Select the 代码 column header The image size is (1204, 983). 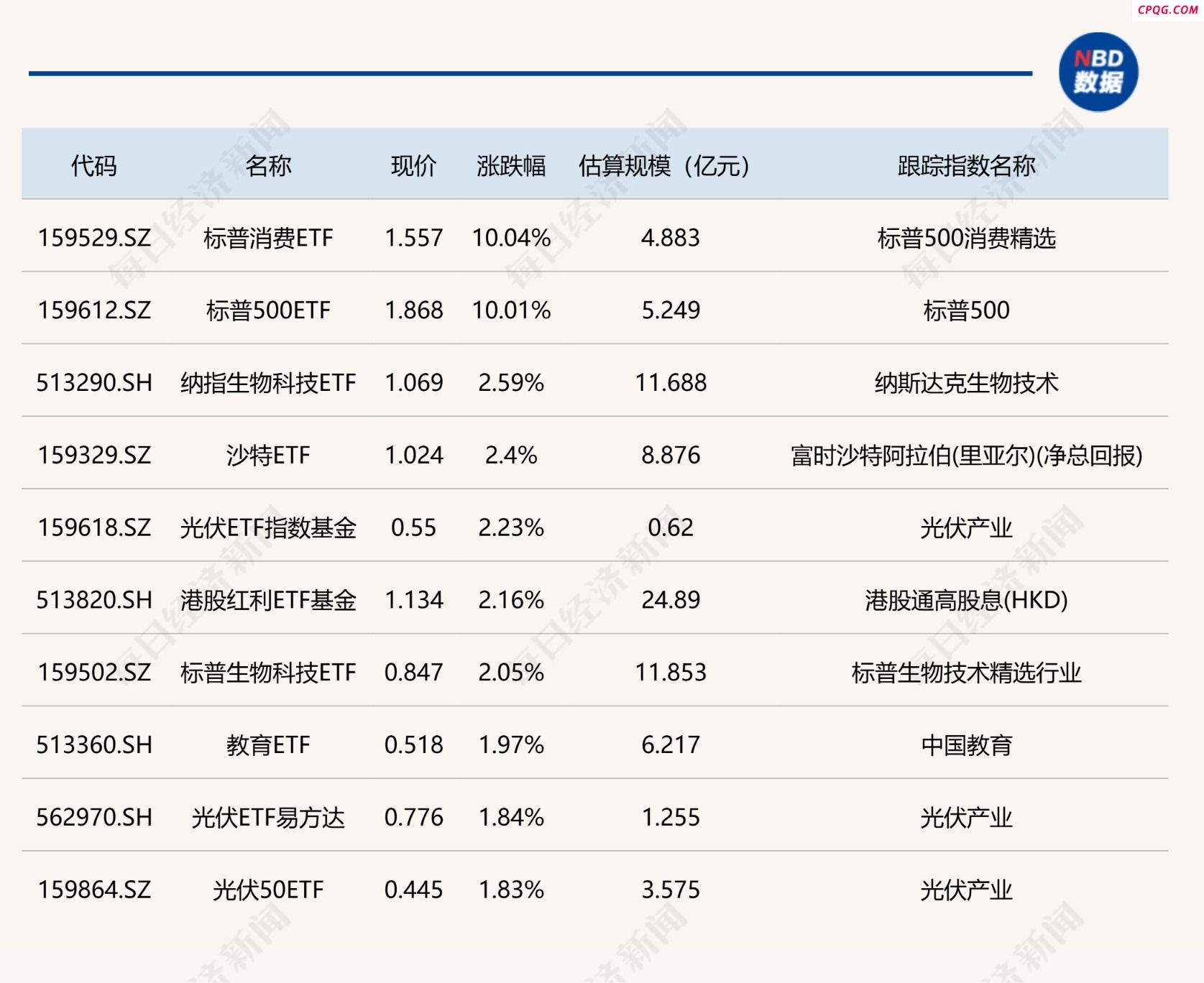(x=94, y=166)
